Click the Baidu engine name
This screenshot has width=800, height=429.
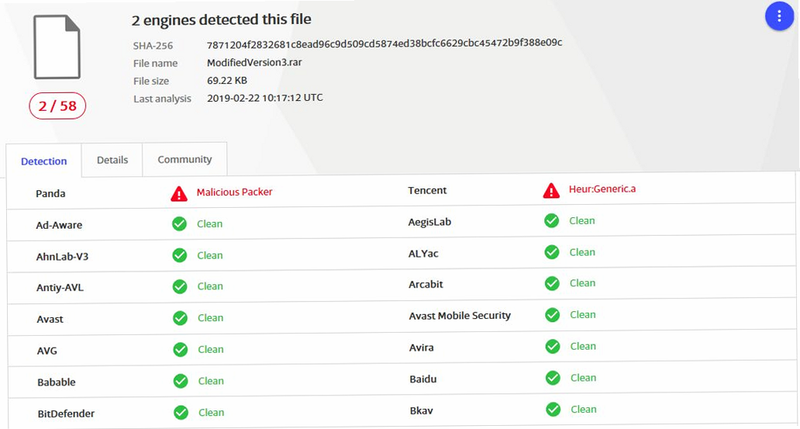pos(423,380)
